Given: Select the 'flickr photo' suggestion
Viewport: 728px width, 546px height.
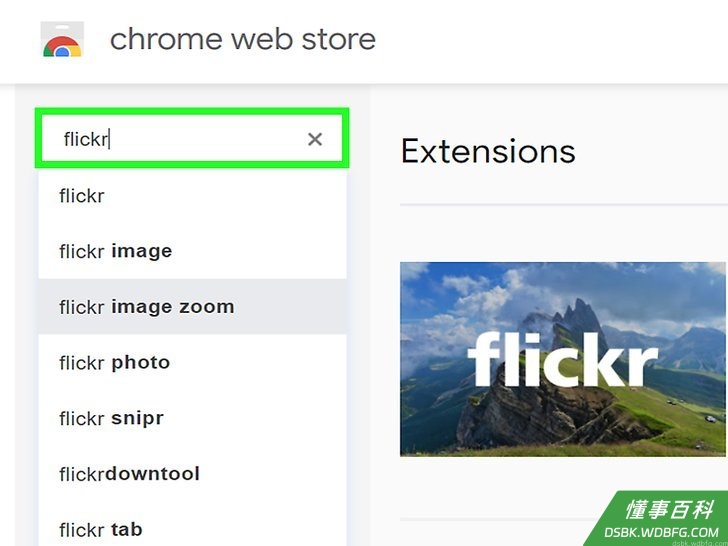Looking at the screenshot, I should pos(192,363).
